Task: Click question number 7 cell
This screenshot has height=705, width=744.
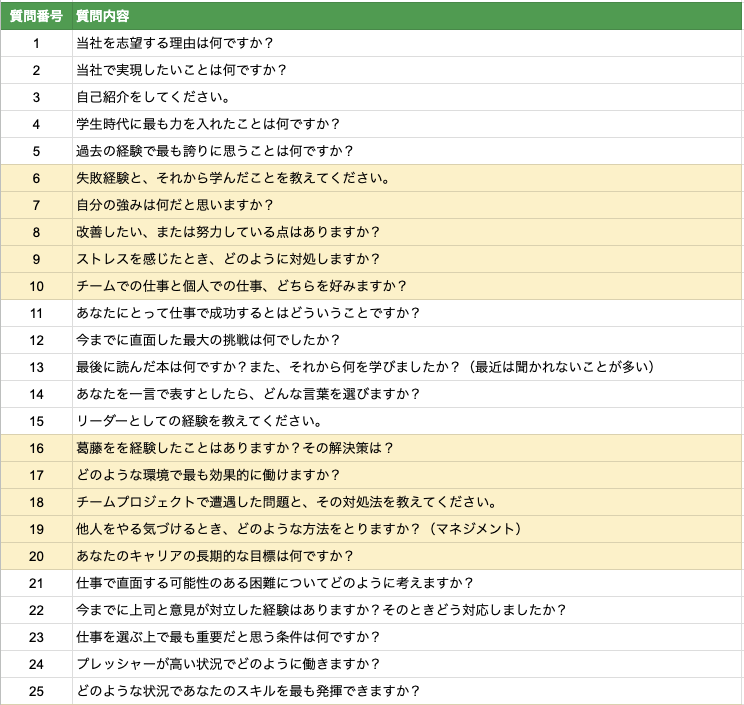Action: 37,205
